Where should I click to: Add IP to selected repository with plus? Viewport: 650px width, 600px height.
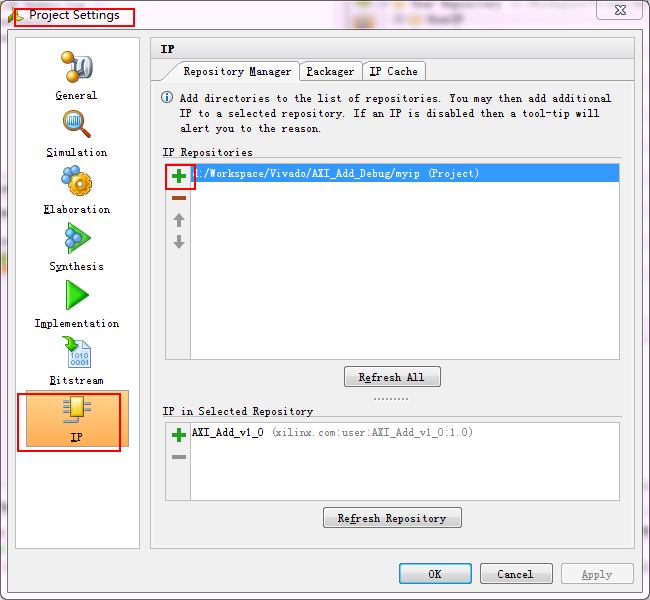click(x=179, y=435)
